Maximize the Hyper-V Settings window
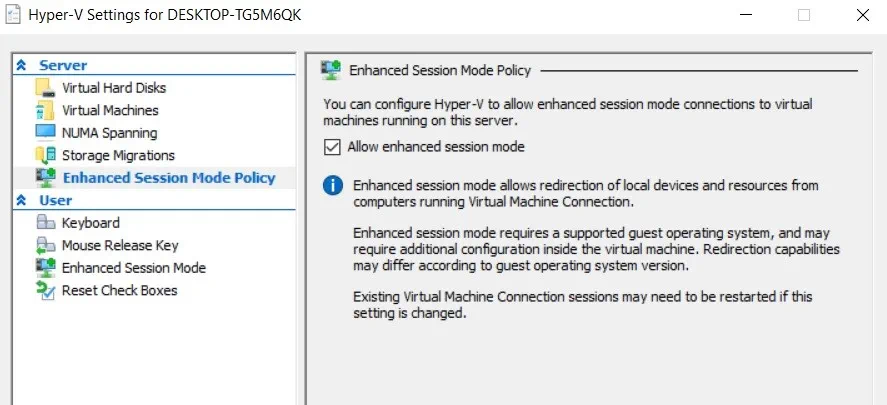The width and height of the screenshot is (887, 405). click(804, 15)
